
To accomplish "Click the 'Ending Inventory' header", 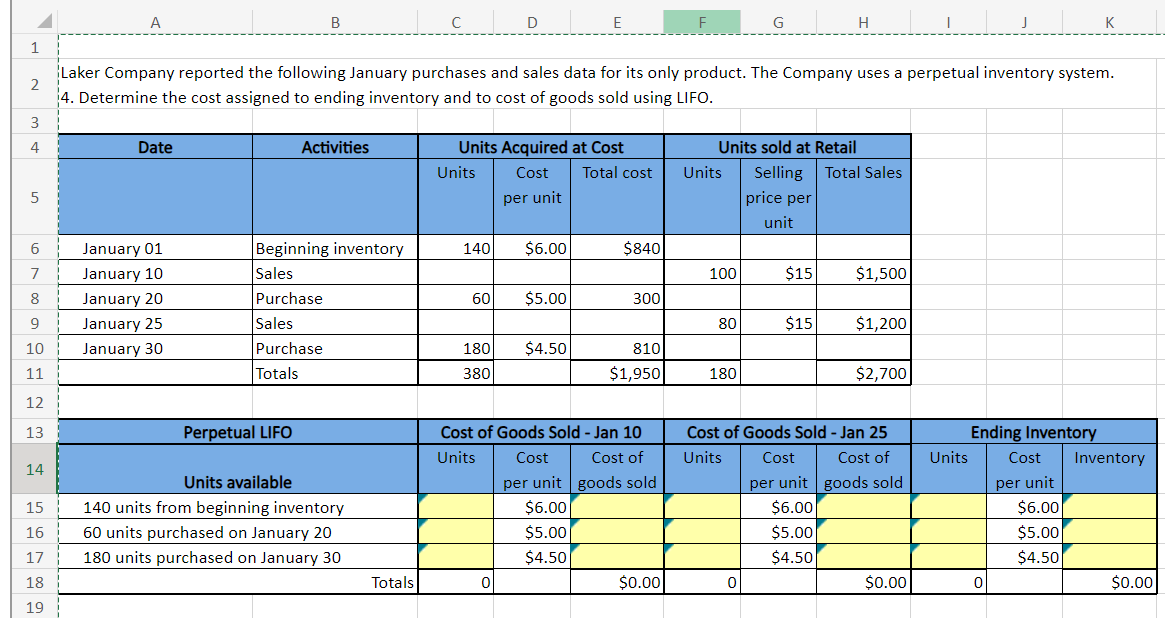I will [1033, 432].
